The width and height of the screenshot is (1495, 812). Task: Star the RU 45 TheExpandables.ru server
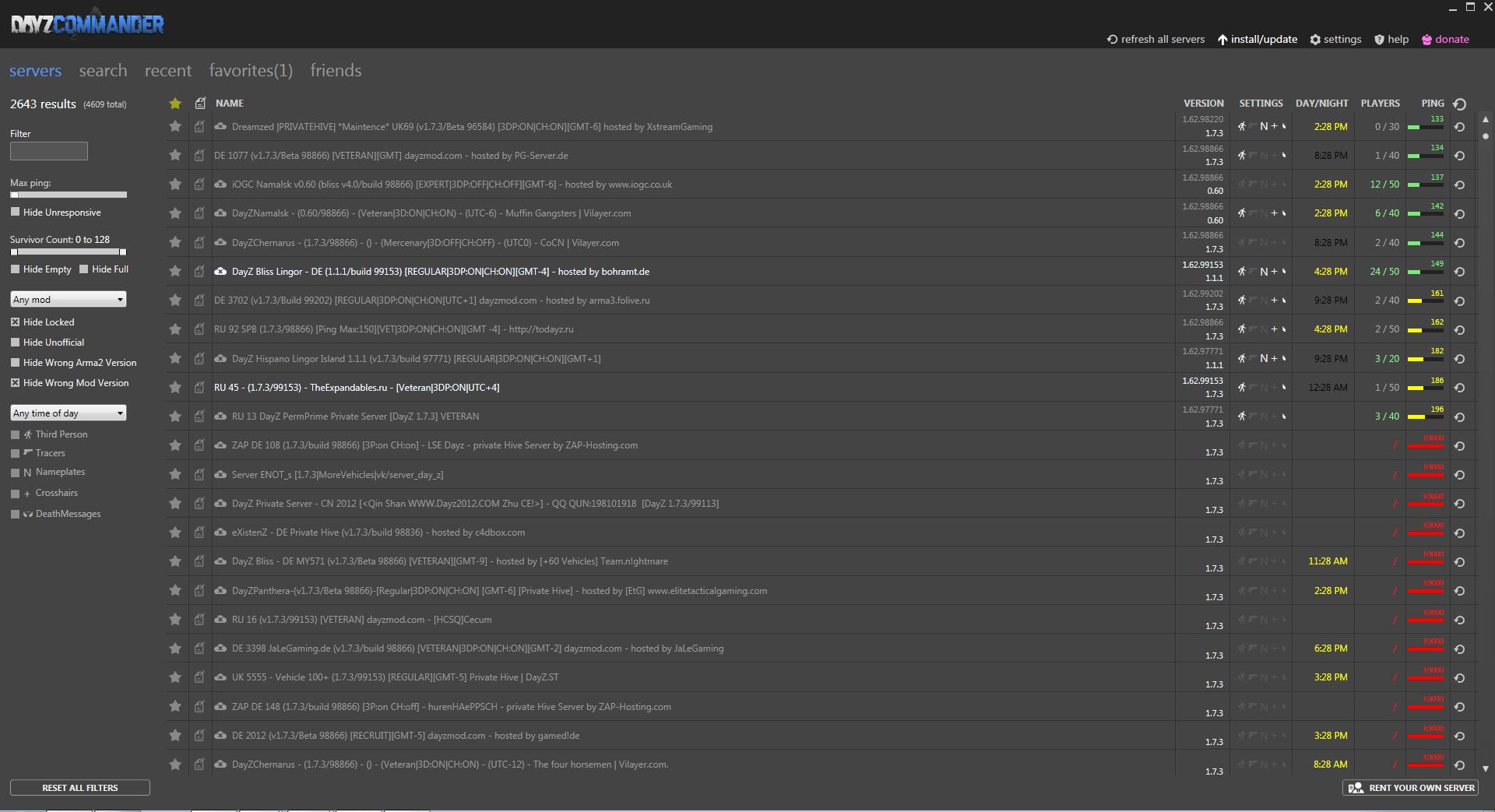pos(175,387)
